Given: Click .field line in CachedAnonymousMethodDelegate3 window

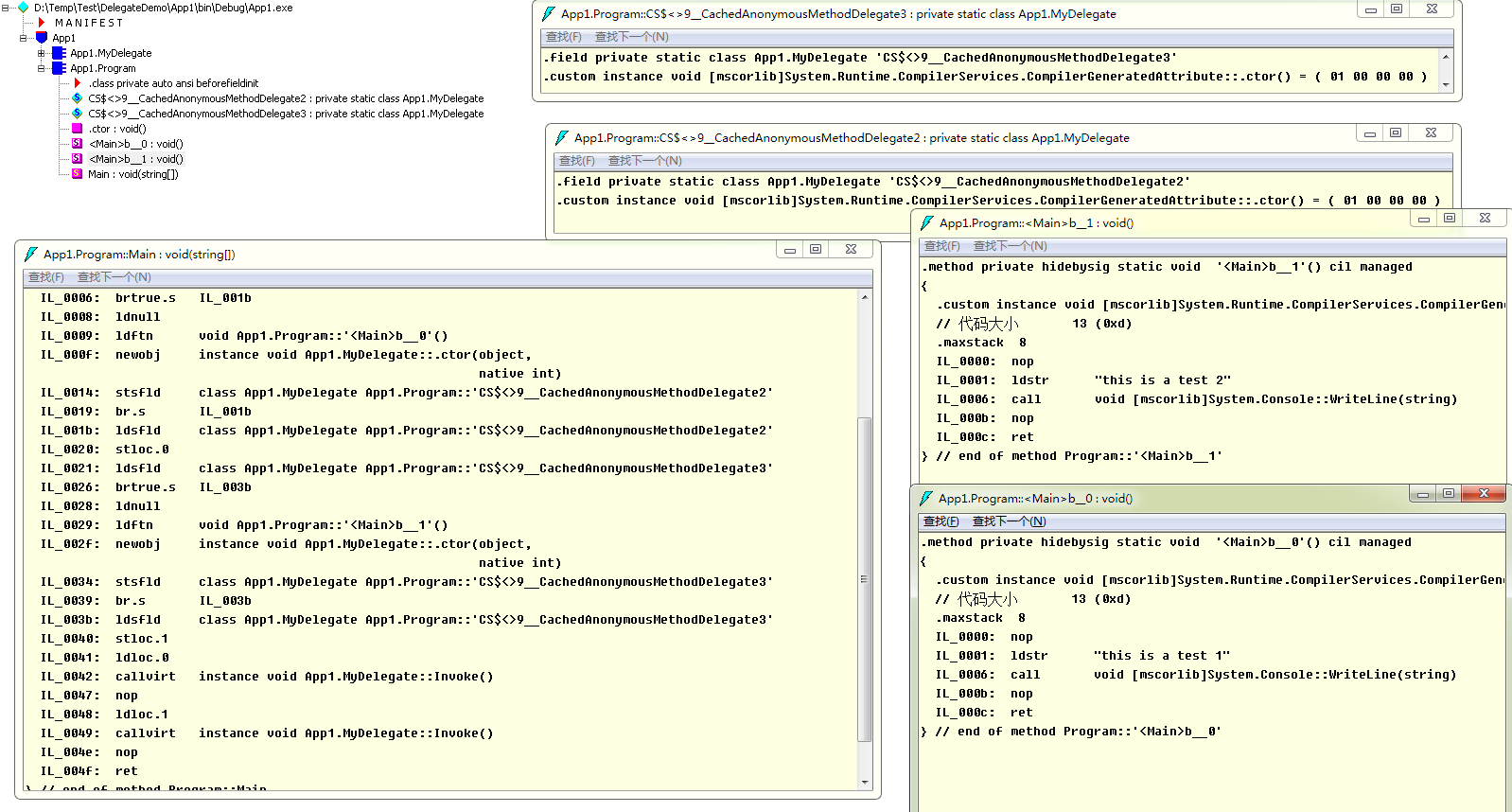Looking at the screenshot, I should coord(860,58).
